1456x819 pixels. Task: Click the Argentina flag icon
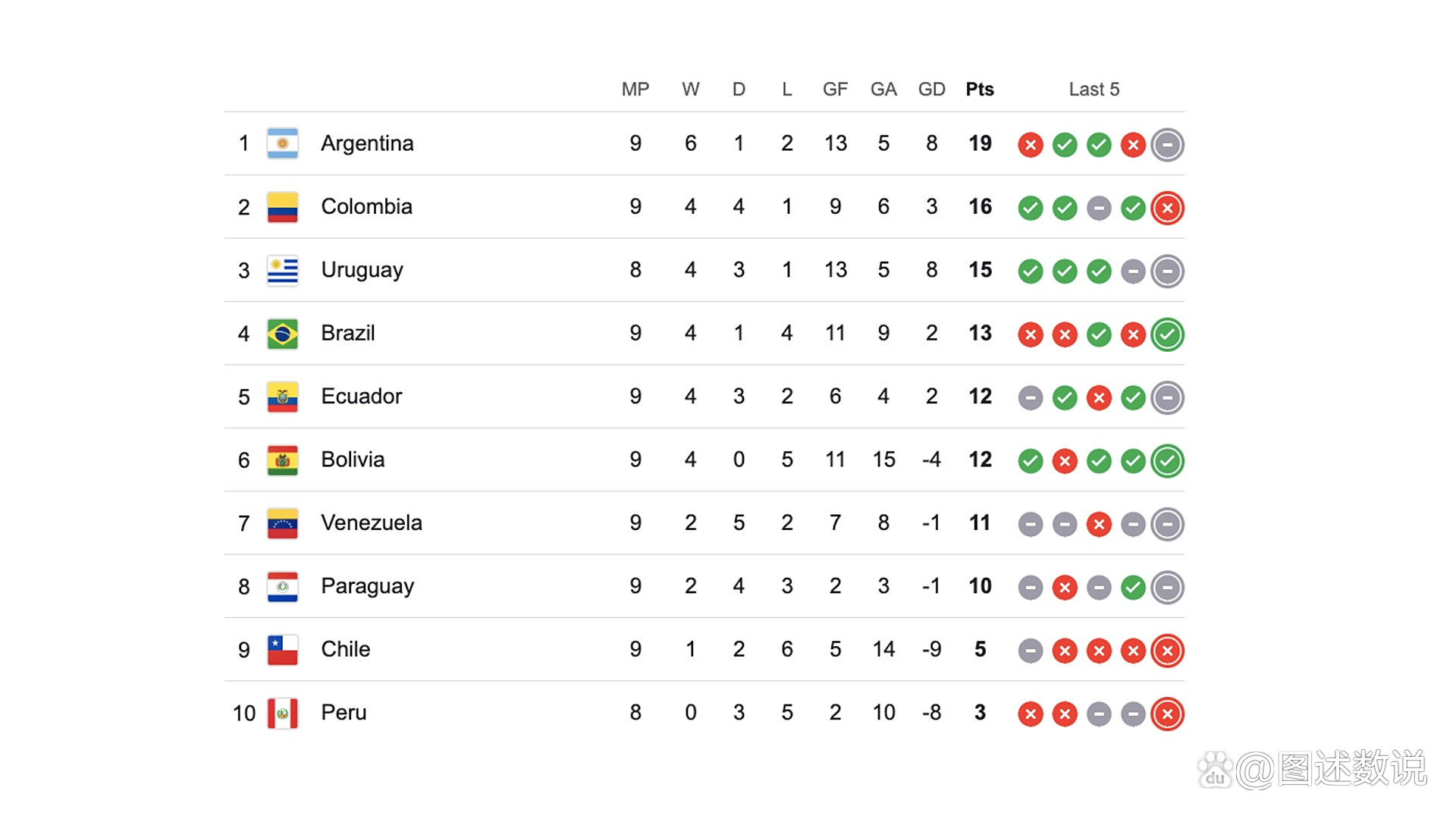click(282, 143)
